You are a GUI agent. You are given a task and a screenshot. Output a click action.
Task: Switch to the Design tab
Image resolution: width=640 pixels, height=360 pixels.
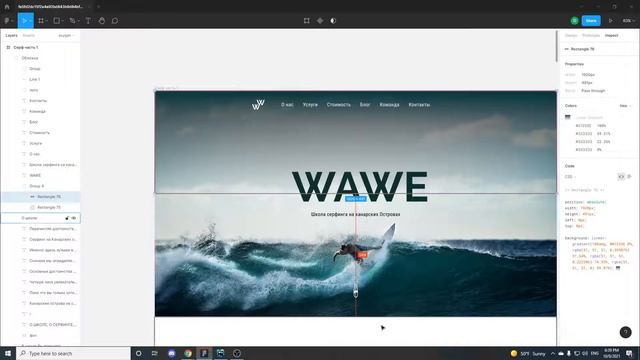click(571, 36)
